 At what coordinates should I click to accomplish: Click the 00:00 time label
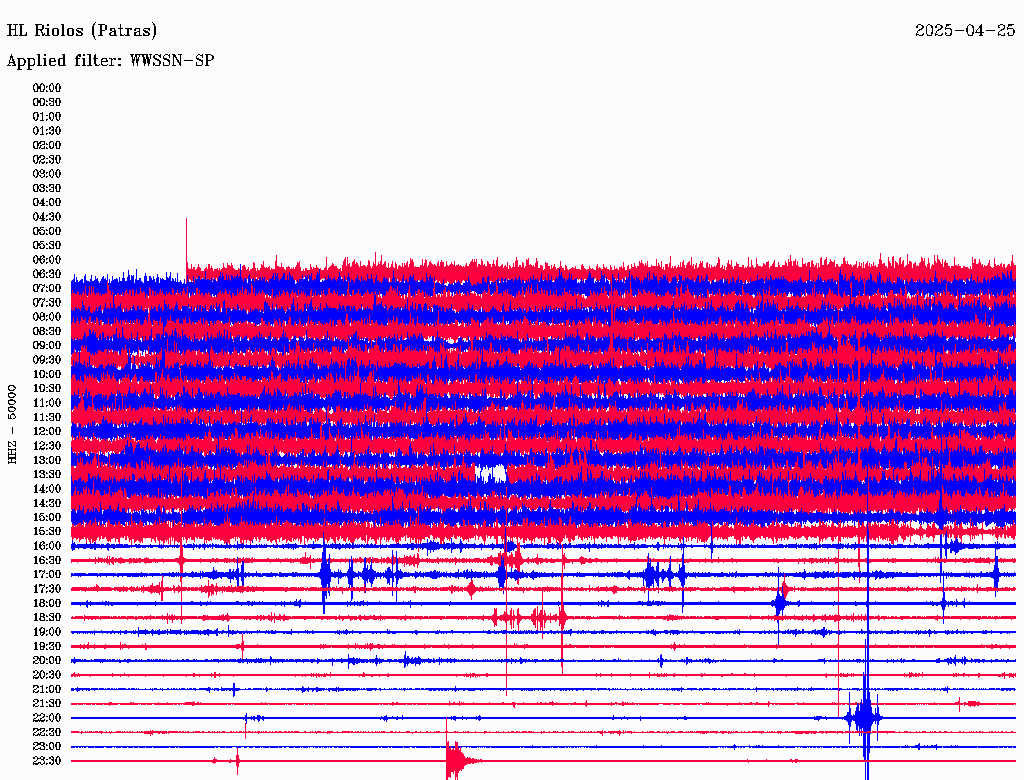coord(47,88)
